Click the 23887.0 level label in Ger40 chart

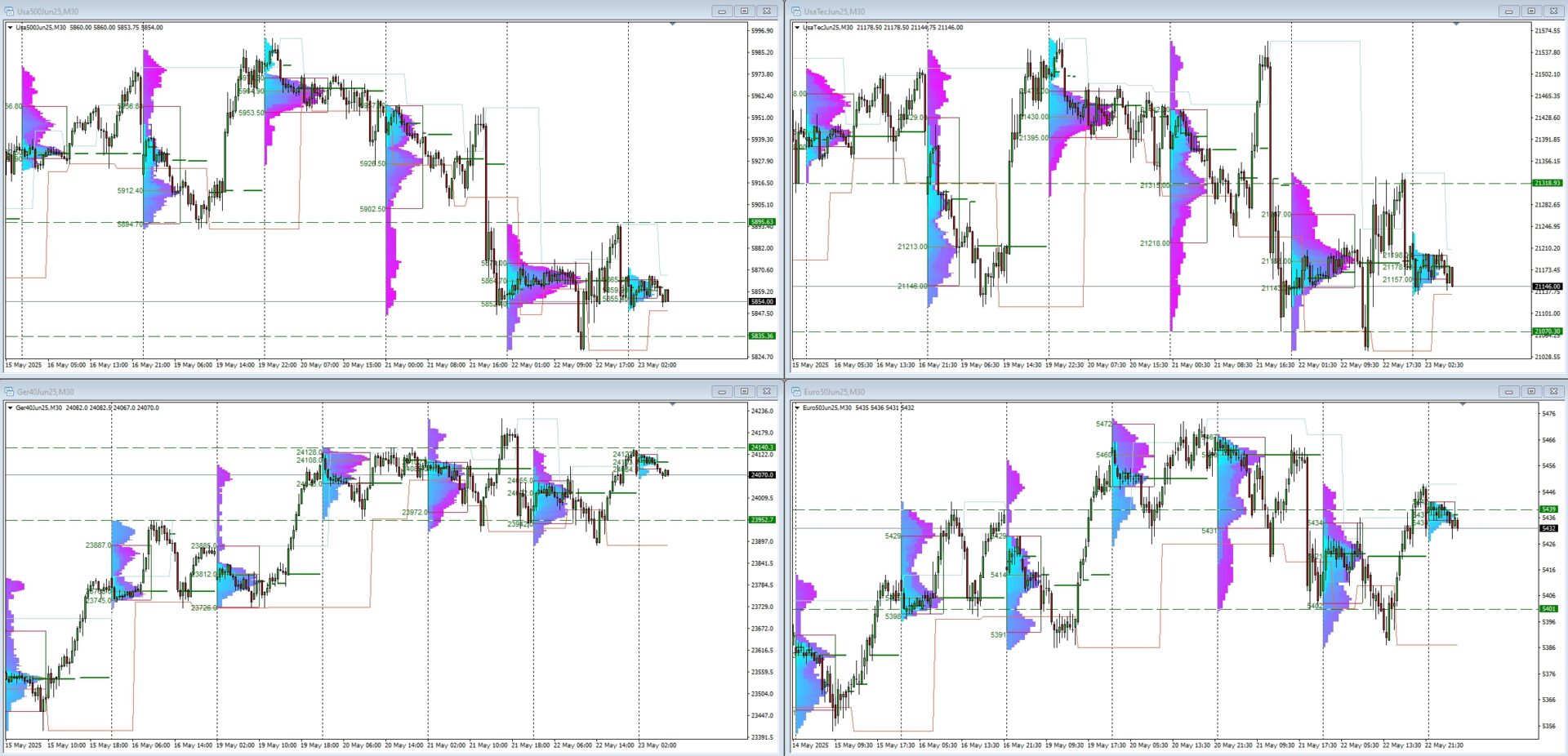pos(98,545)
